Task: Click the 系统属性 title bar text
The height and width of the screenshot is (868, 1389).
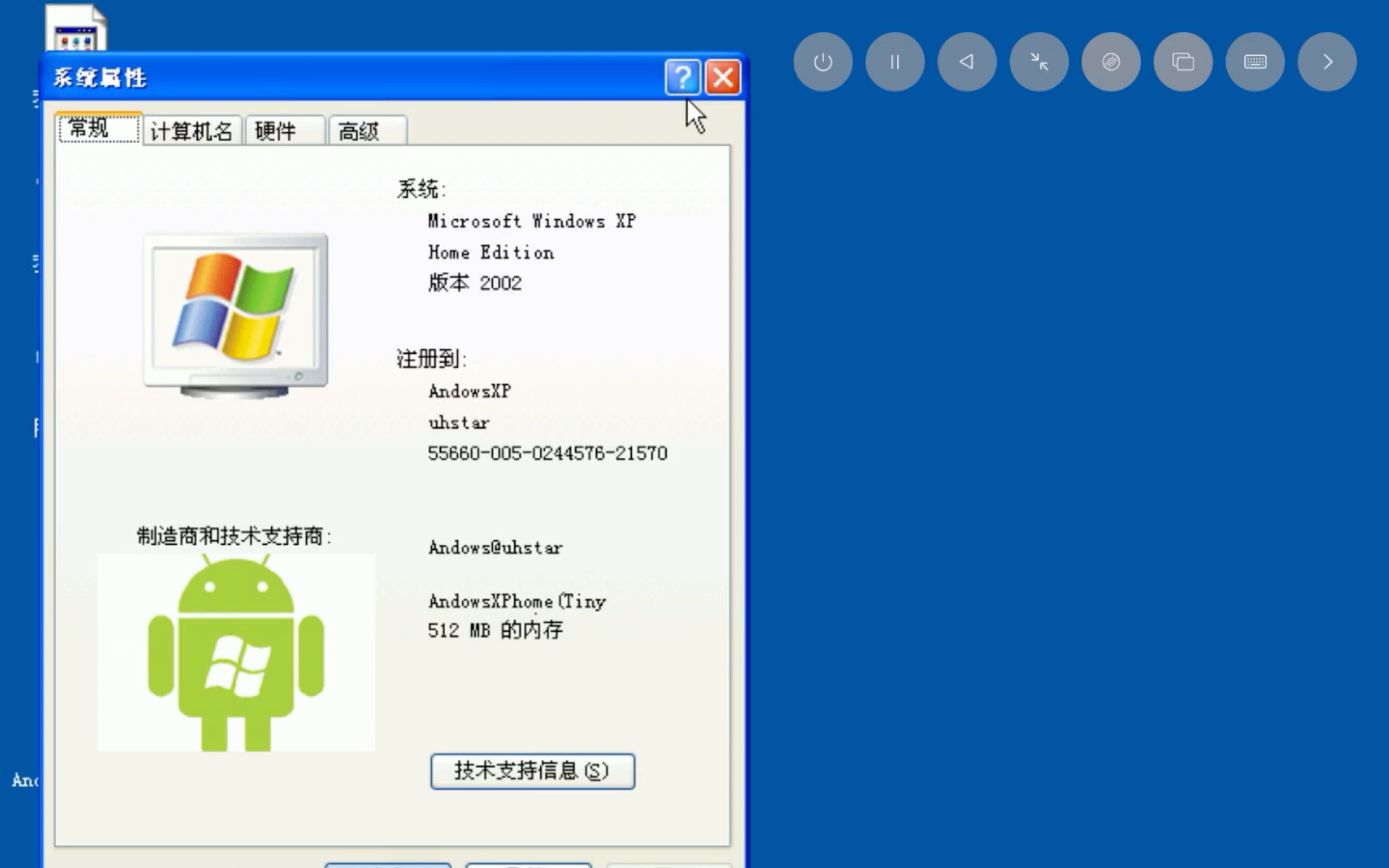Action: [x=100, y=78]
